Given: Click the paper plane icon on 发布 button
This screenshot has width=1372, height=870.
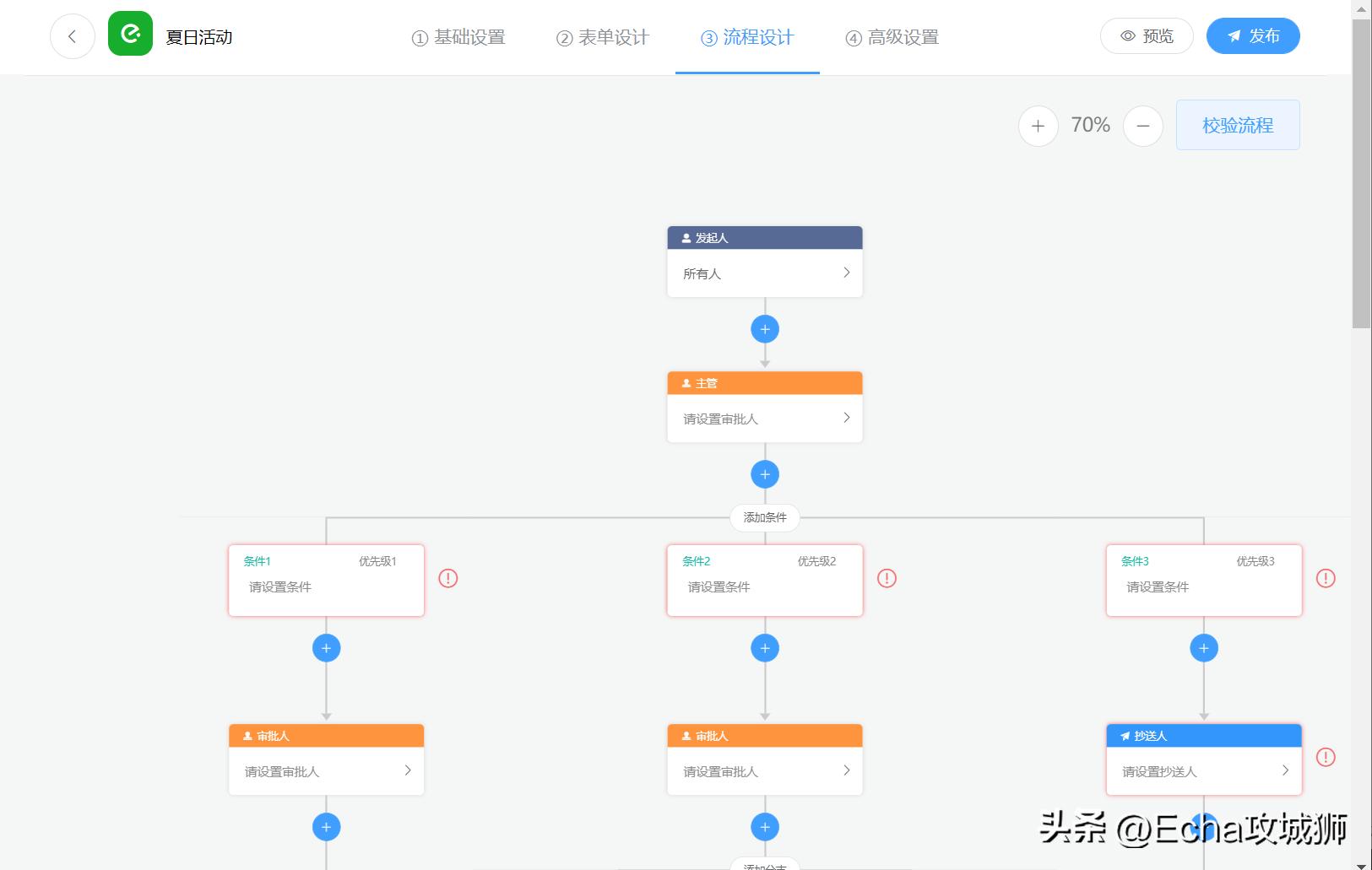Looking at the screenshot, I should point(1233,35).
